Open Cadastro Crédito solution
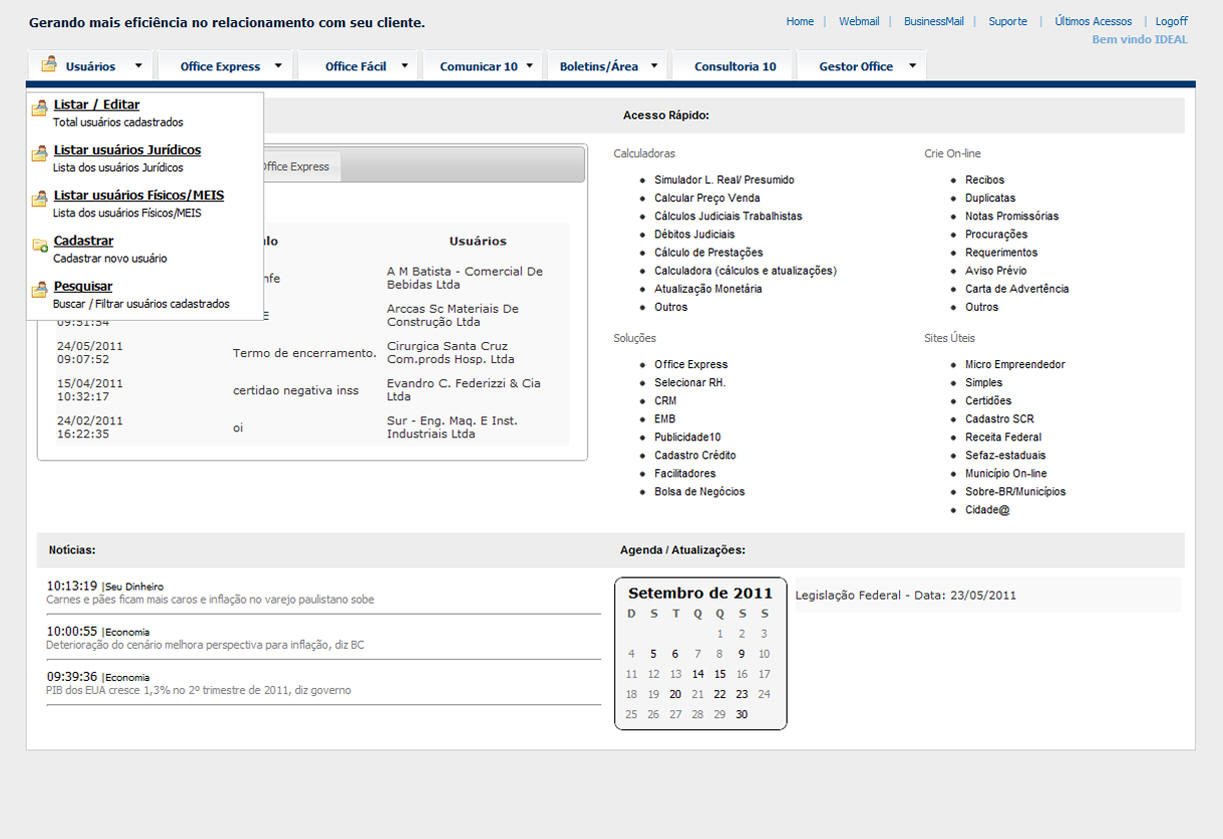Viewport: 1223px width, 839px height. tap(695, 455)
